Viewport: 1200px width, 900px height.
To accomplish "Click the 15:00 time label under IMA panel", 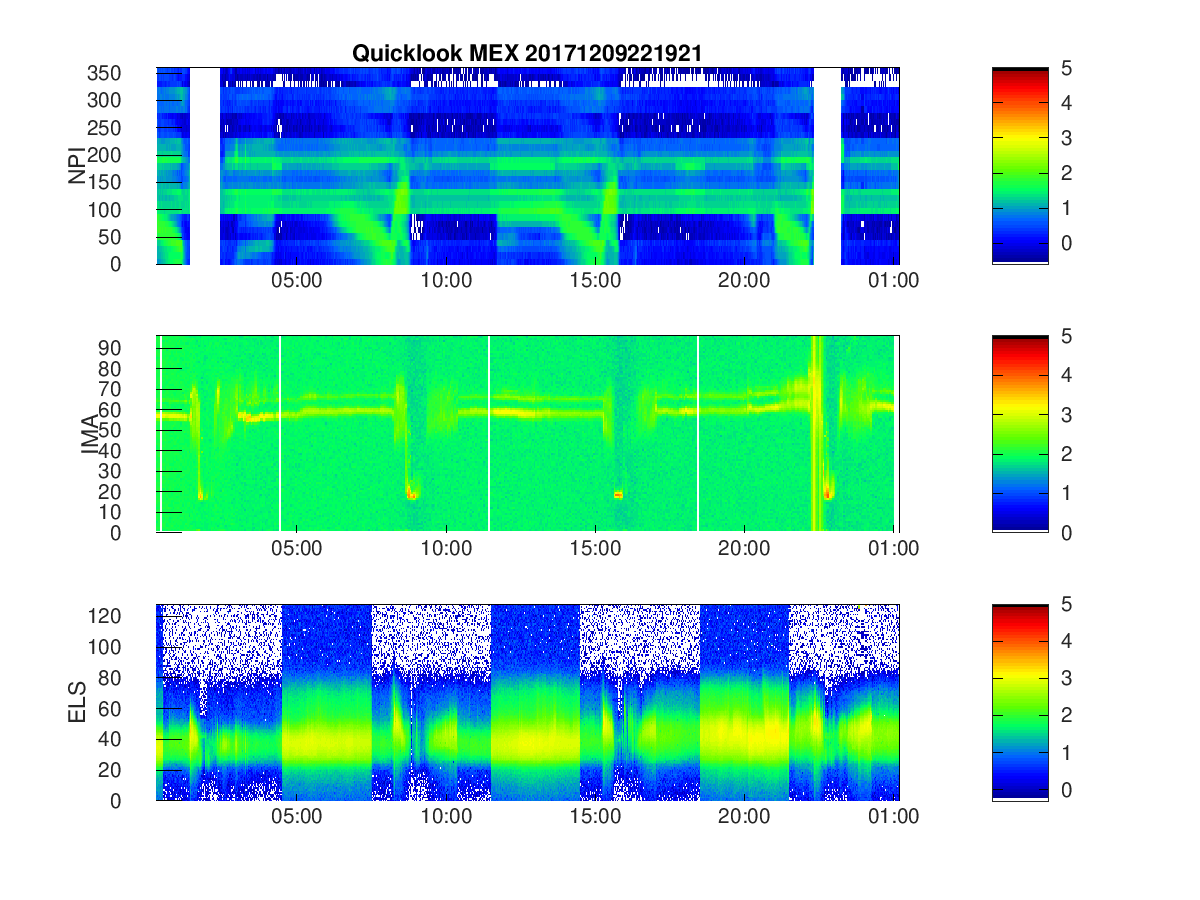I will pos(595,549).
